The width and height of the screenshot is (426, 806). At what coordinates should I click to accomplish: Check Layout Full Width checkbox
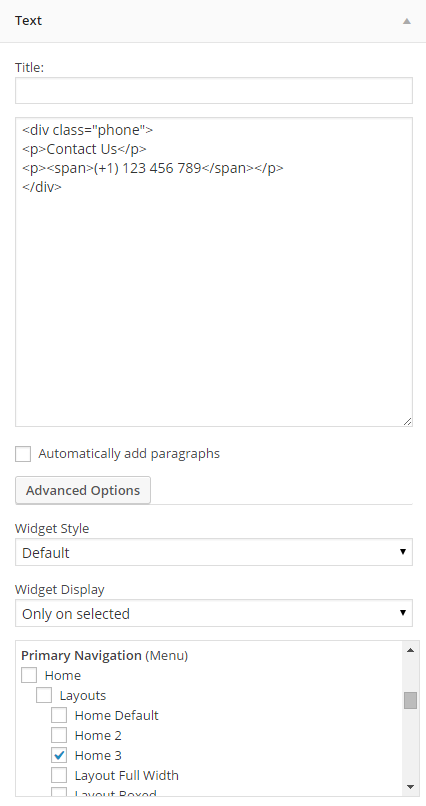tap(59, 775)
